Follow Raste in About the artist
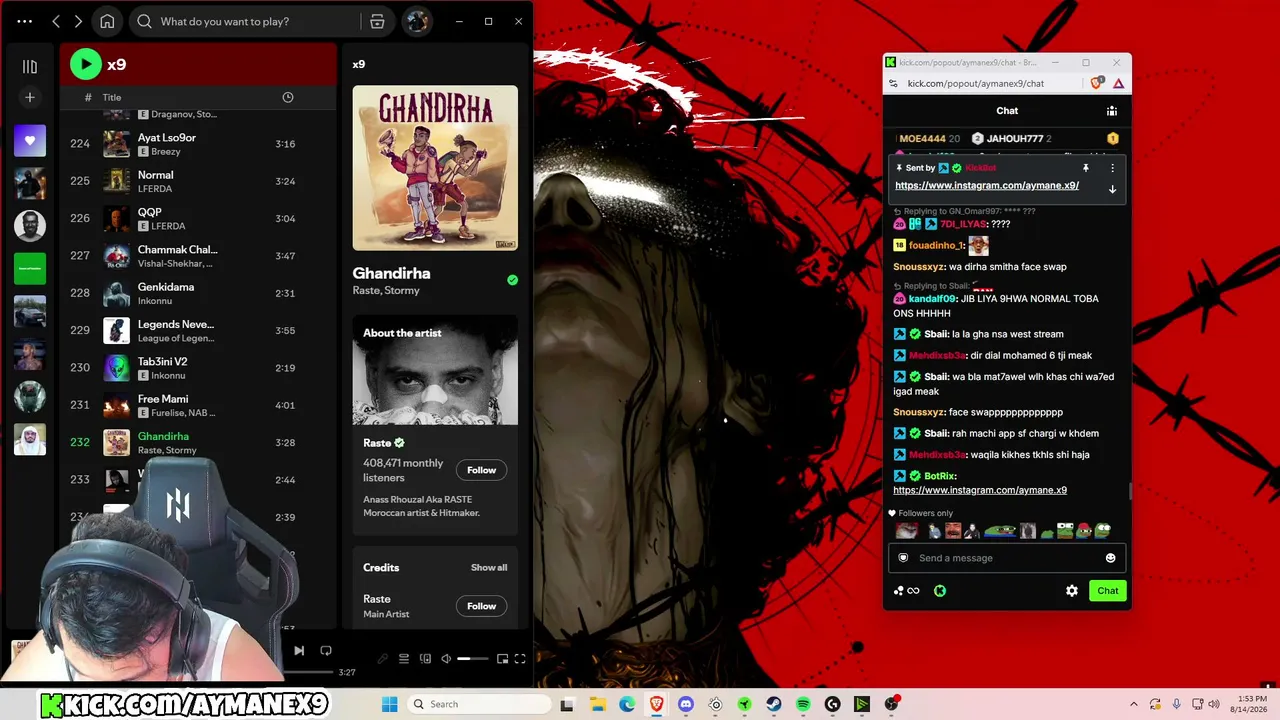 pyautogui.click(x=481, y=470)
